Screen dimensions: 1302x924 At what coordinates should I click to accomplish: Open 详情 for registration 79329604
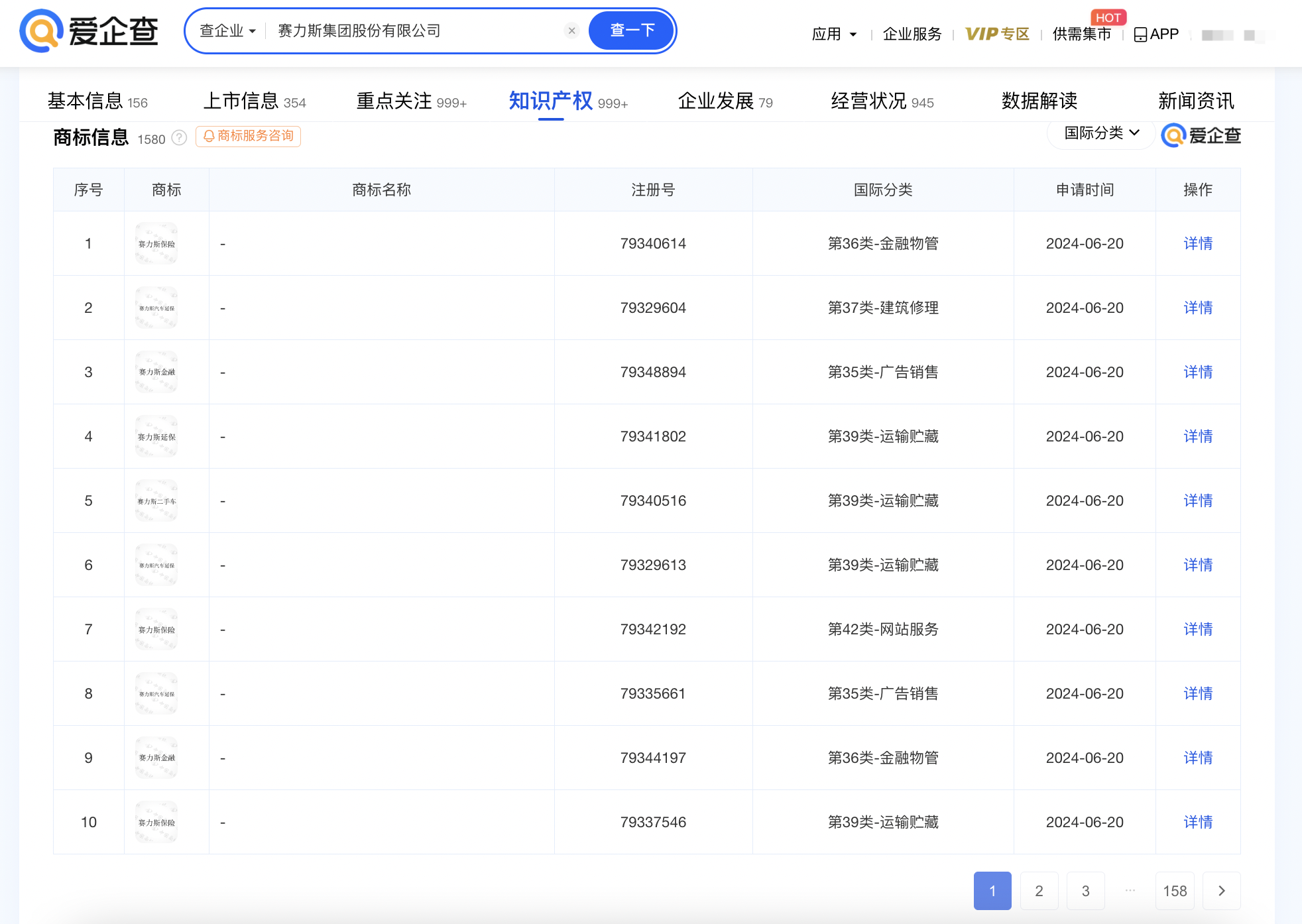pyautogui.click(x=1198, y=308)
